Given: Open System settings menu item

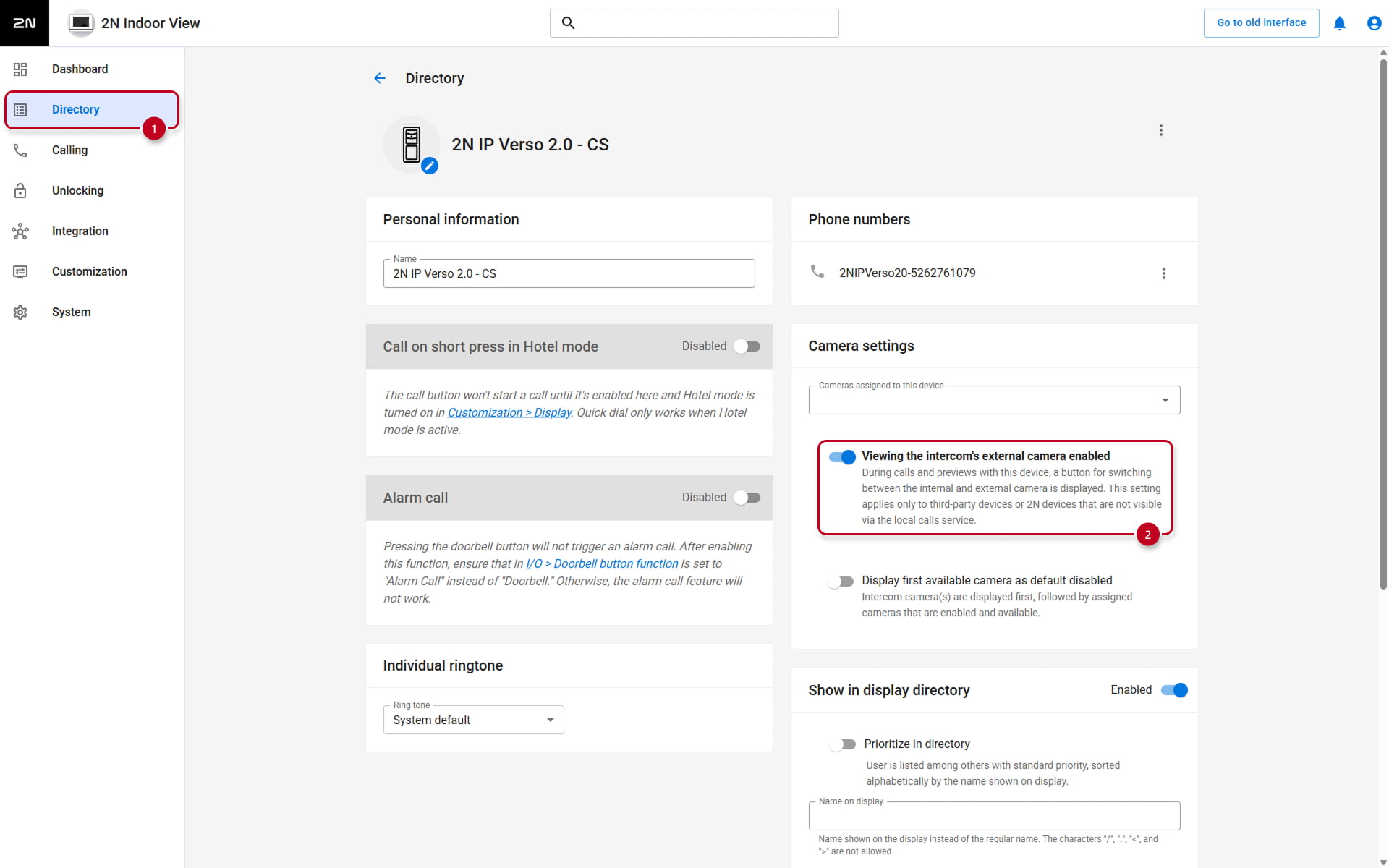Looking at the screenshot, I should pyautogui.click(x=93, y=312).
